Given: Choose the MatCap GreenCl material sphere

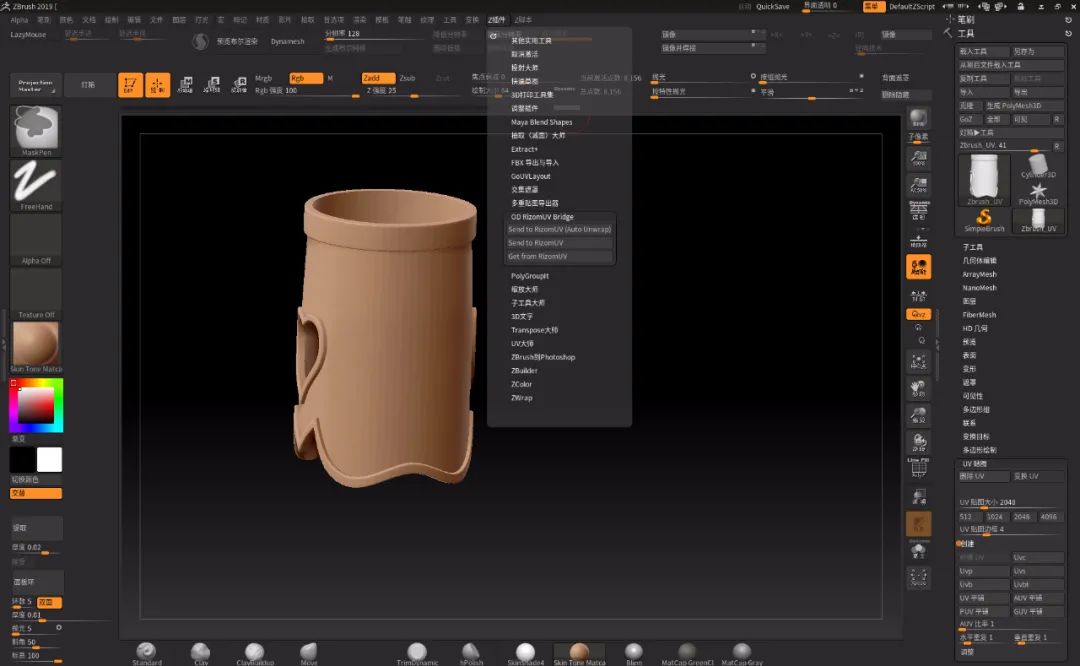Looking at the screenshot, I should click(687, 653).
